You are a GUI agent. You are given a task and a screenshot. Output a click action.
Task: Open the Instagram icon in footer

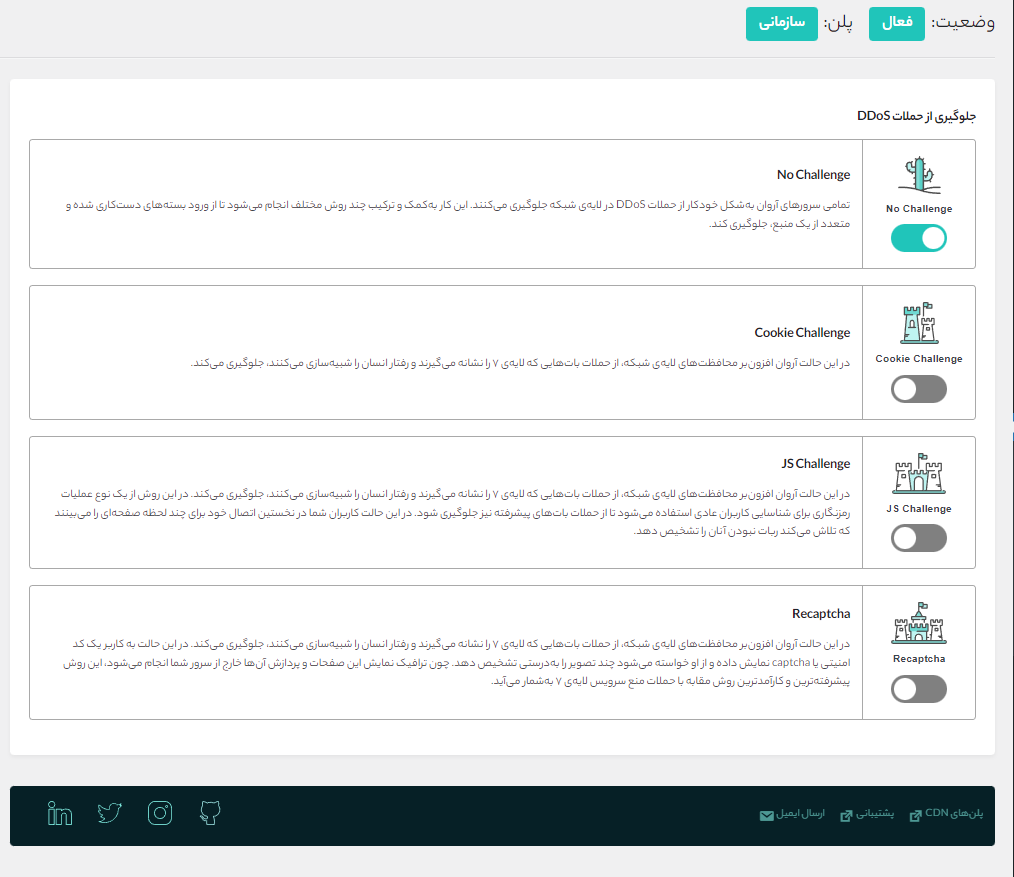[160, 813]
